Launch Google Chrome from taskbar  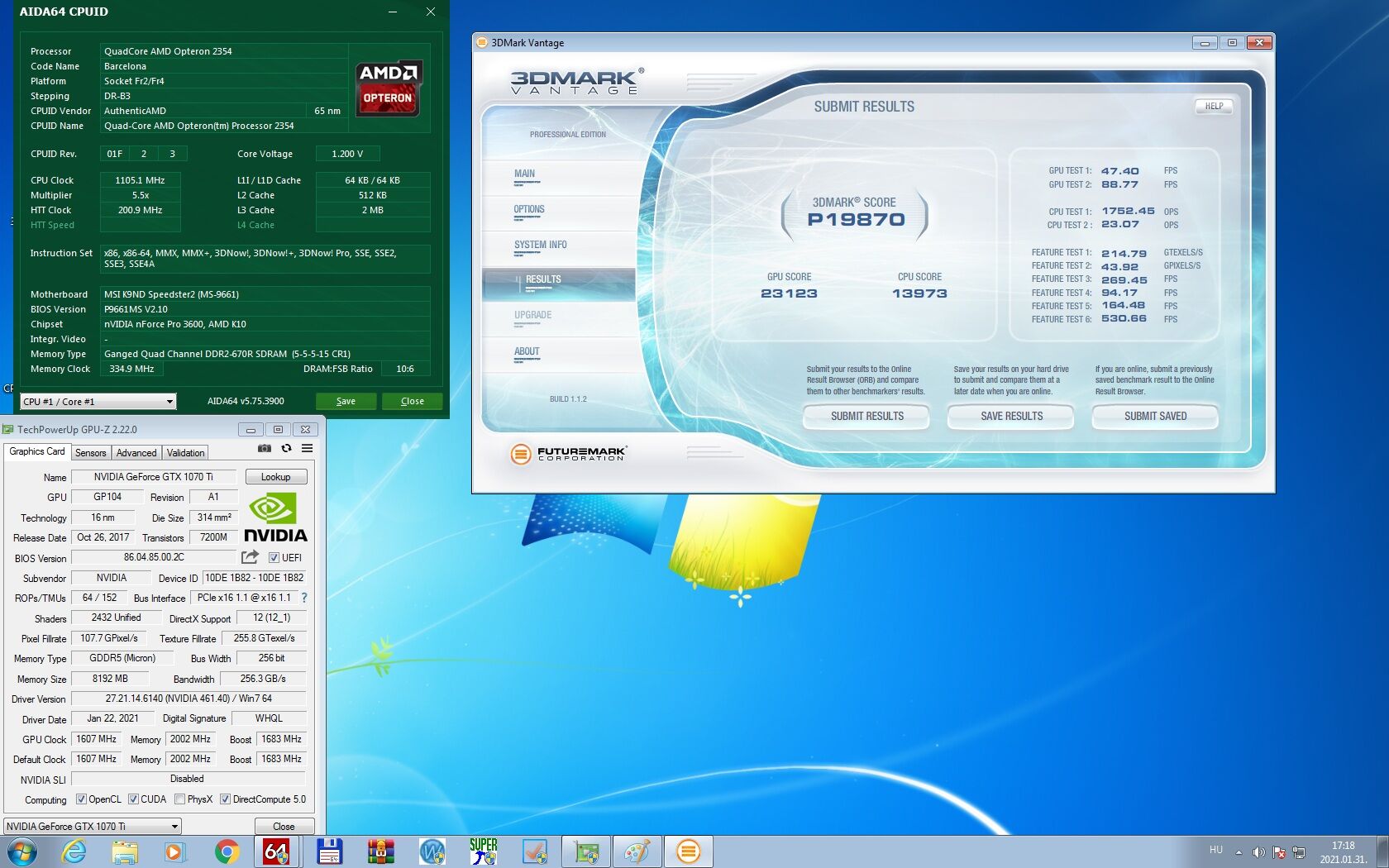[x=227, y=851]
